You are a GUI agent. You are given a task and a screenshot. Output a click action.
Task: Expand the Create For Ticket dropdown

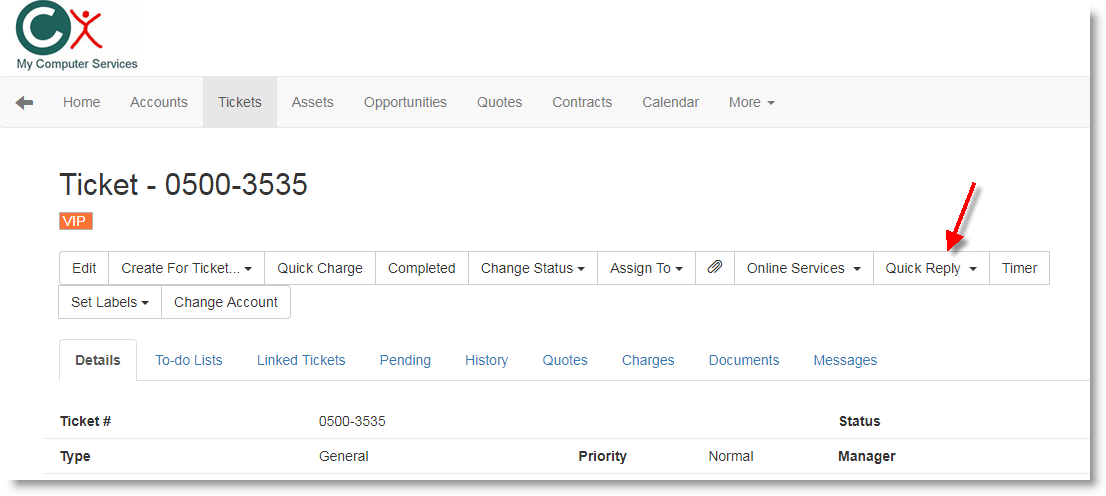[x=186, y=268]
